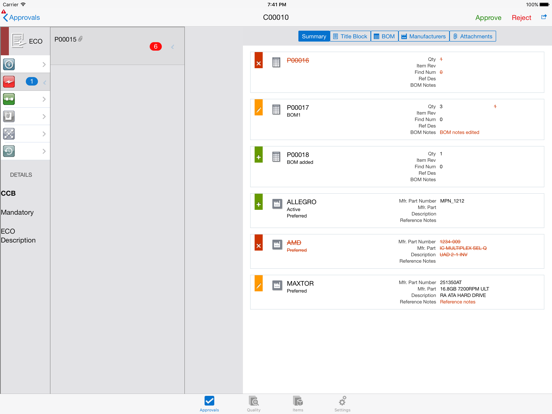Screen dimensions: 552x414
Task: Go back to Approvals
Action: [x=21, y=17]
